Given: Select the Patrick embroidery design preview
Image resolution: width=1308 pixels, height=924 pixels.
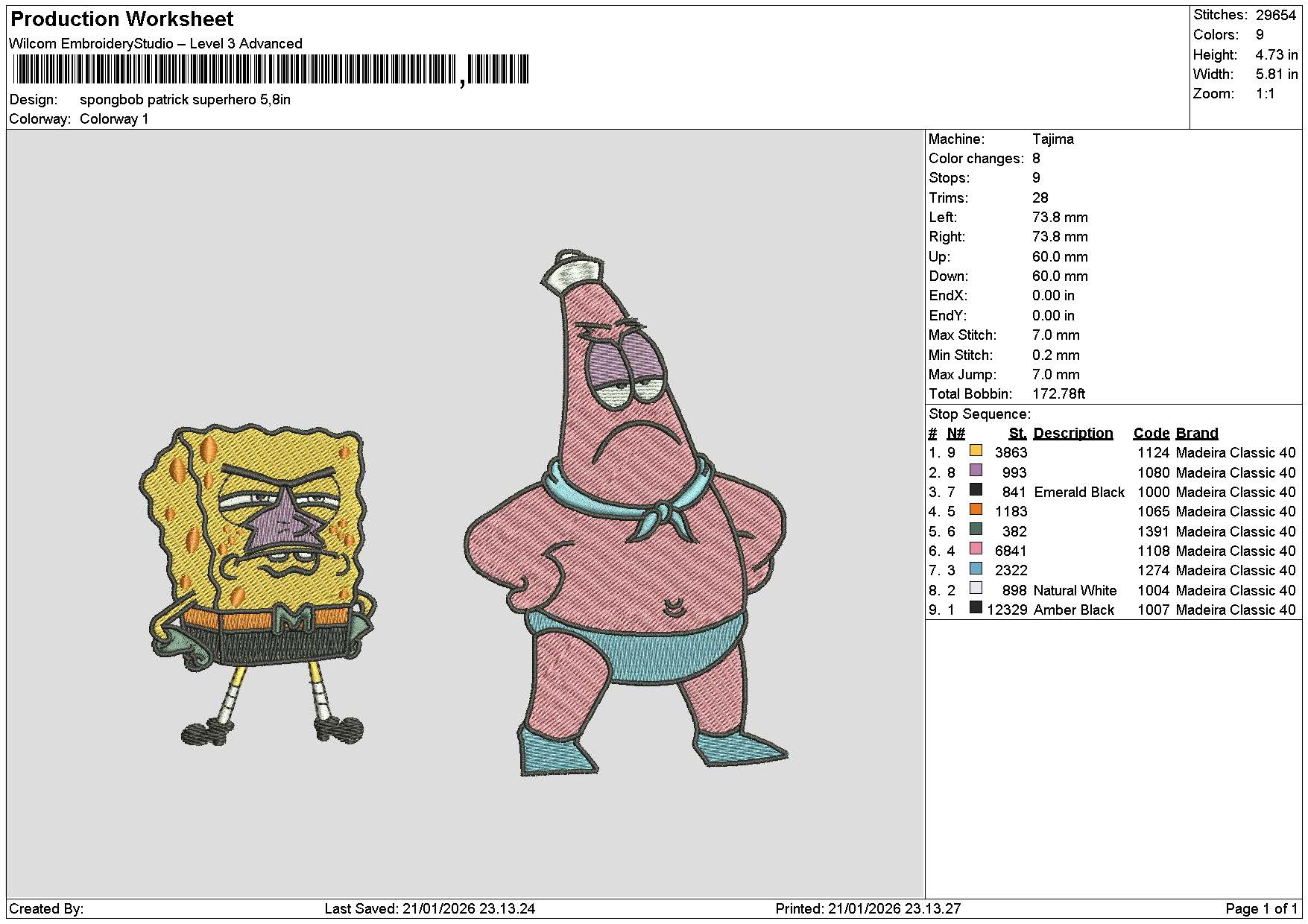Looking at the screenshot, I should (626, 513).
